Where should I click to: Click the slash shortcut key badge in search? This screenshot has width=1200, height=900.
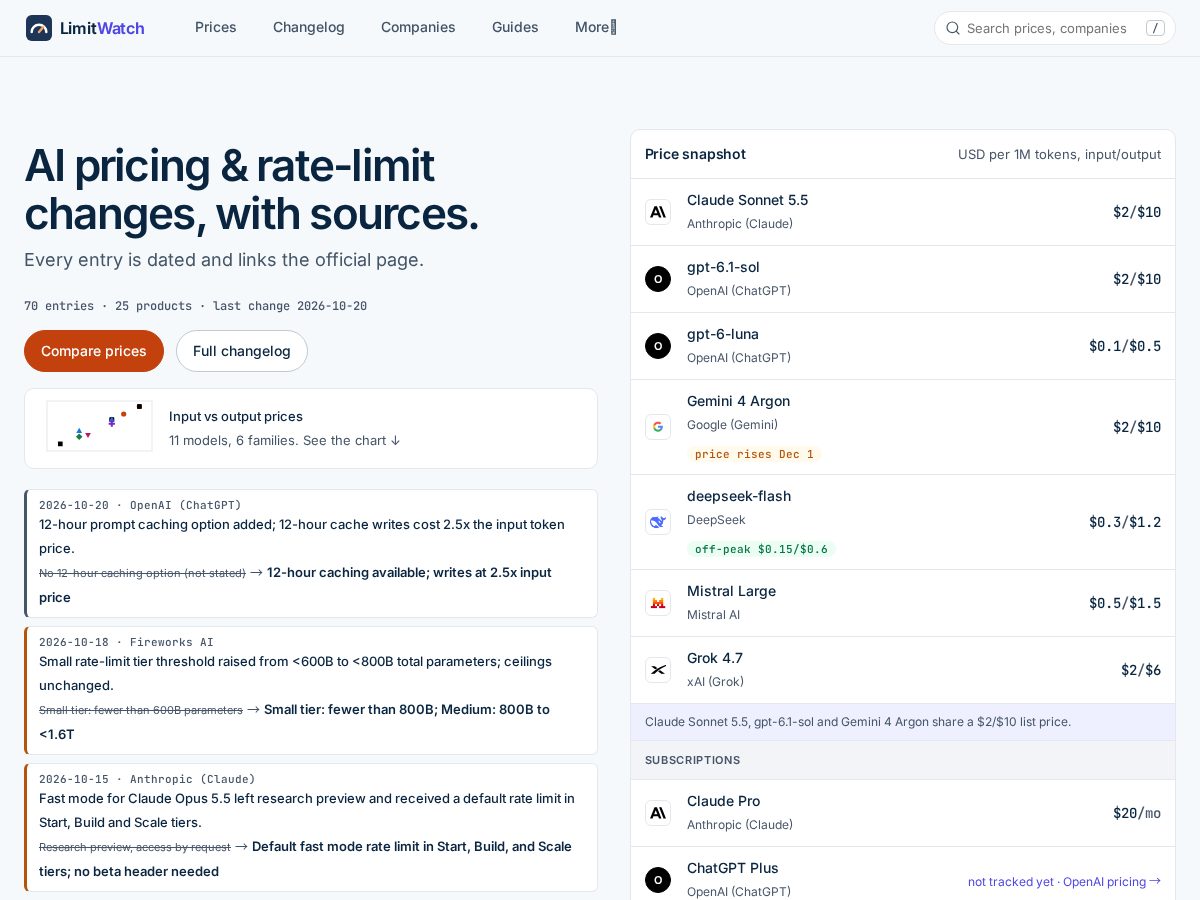coord(1155,28)
